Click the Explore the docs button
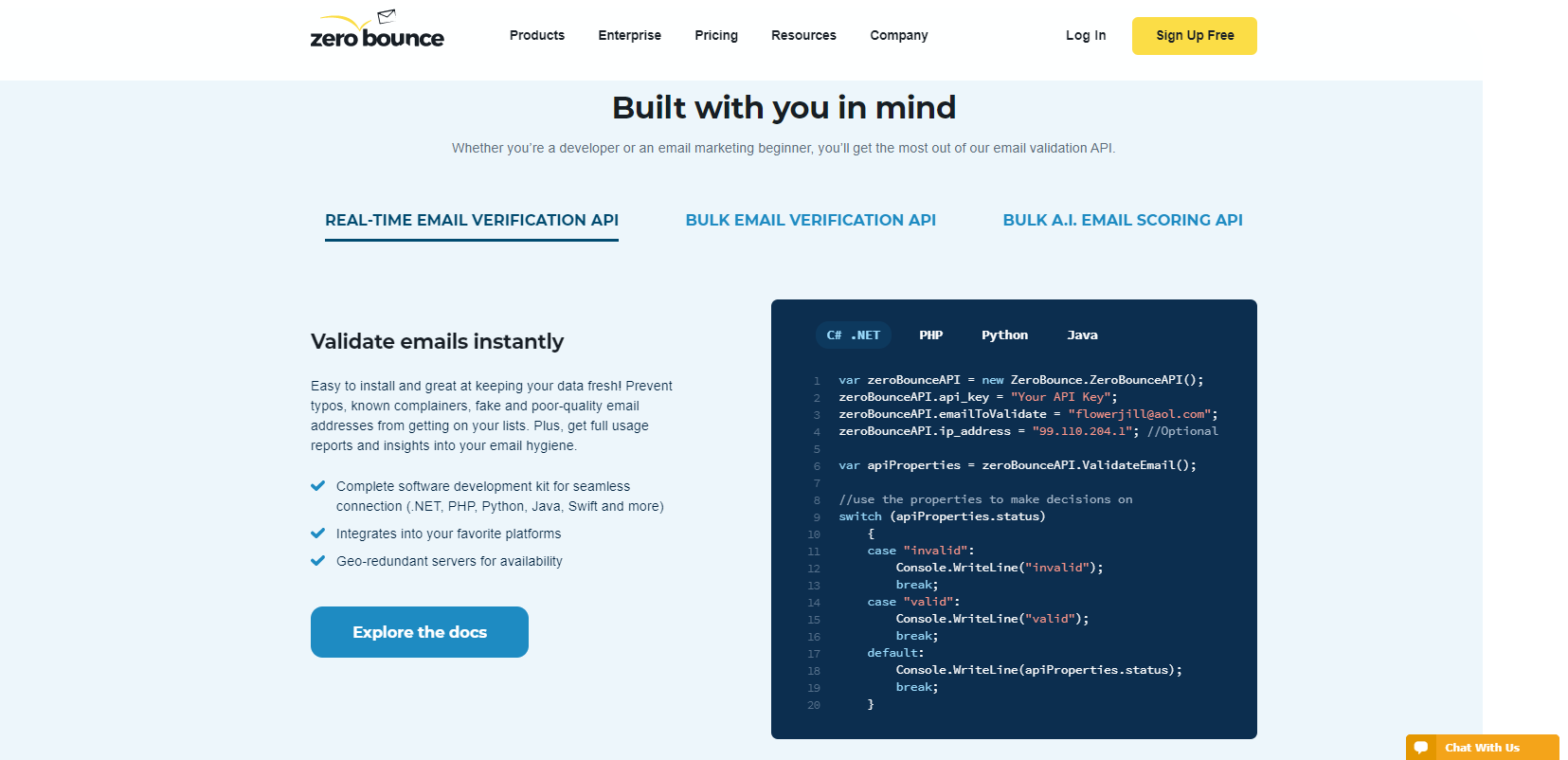This screenshot has height=760, width=1568. coord(420,632)
